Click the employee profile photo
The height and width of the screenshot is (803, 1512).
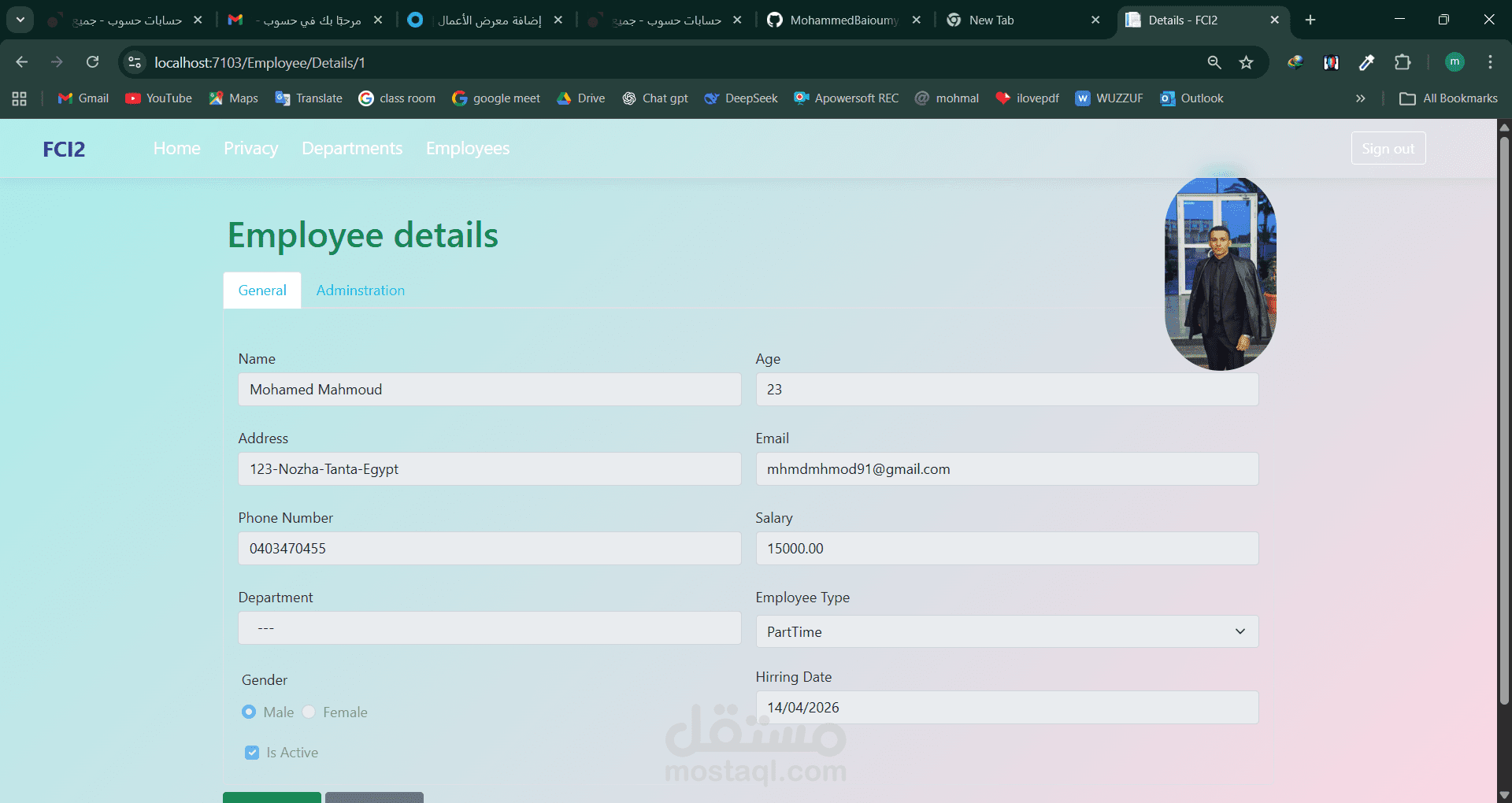[x=1221, y=273]
